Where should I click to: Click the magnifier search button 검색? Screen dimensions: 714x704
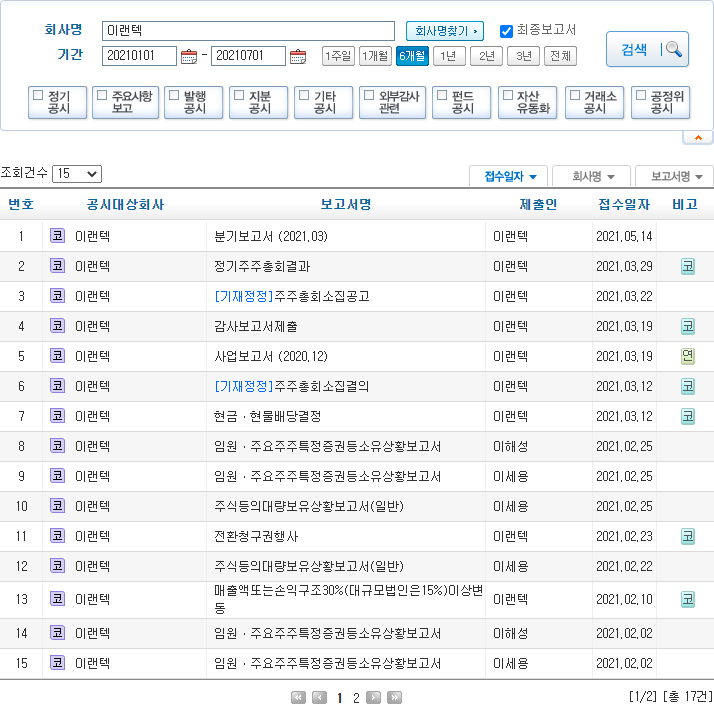[647, 49]
